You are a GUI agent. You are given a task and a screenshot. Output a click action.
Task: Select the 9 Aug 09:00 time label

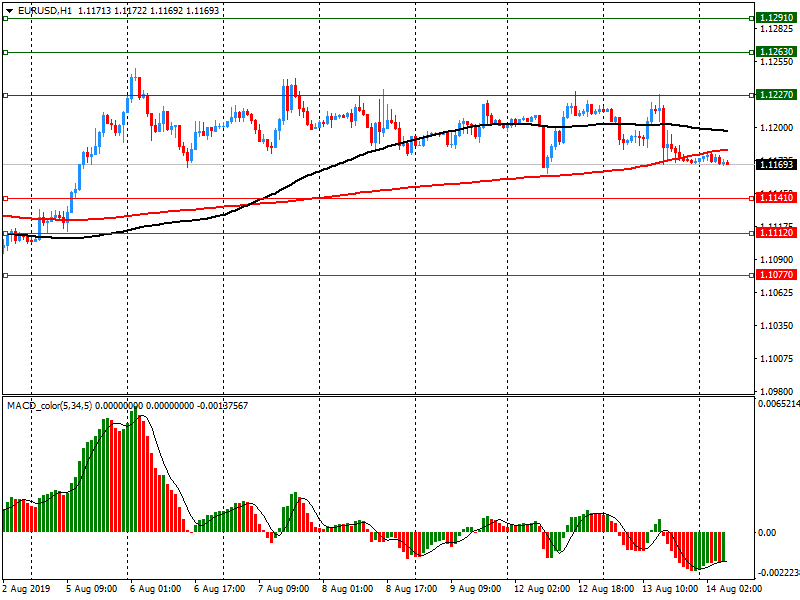[x=476, y=589]
